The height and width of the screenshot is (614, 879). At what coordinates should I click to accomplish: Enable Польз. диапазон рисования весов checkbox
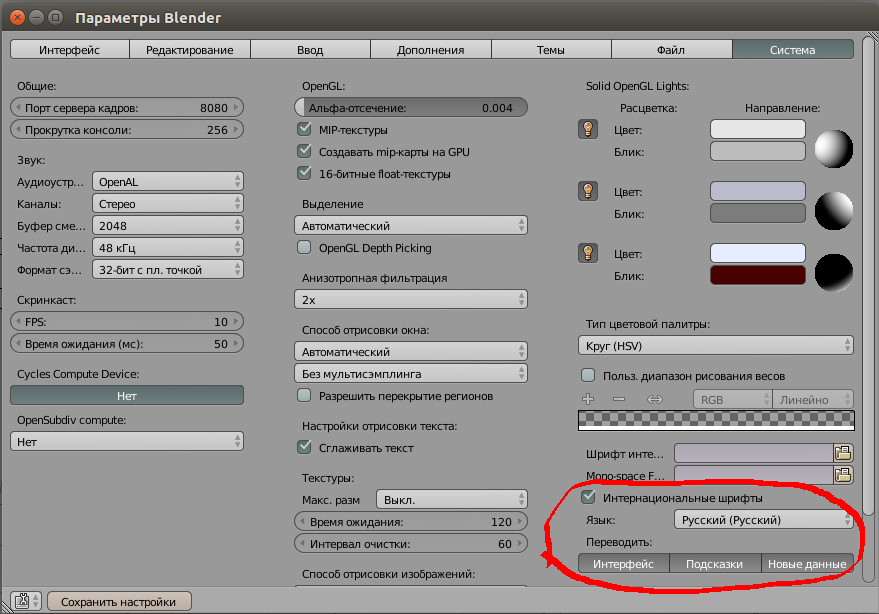point(588,375)
